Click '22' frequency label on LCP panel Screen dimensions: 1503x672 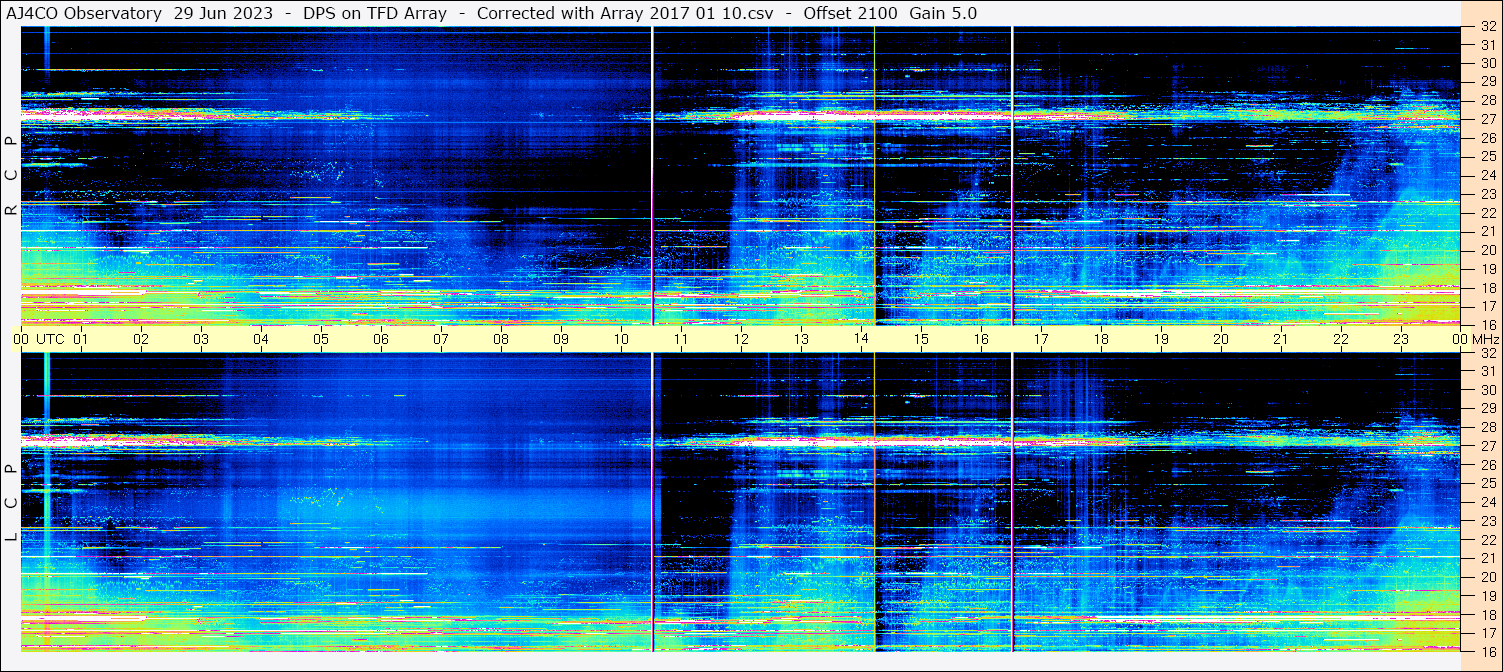(x=1488, y=540)
